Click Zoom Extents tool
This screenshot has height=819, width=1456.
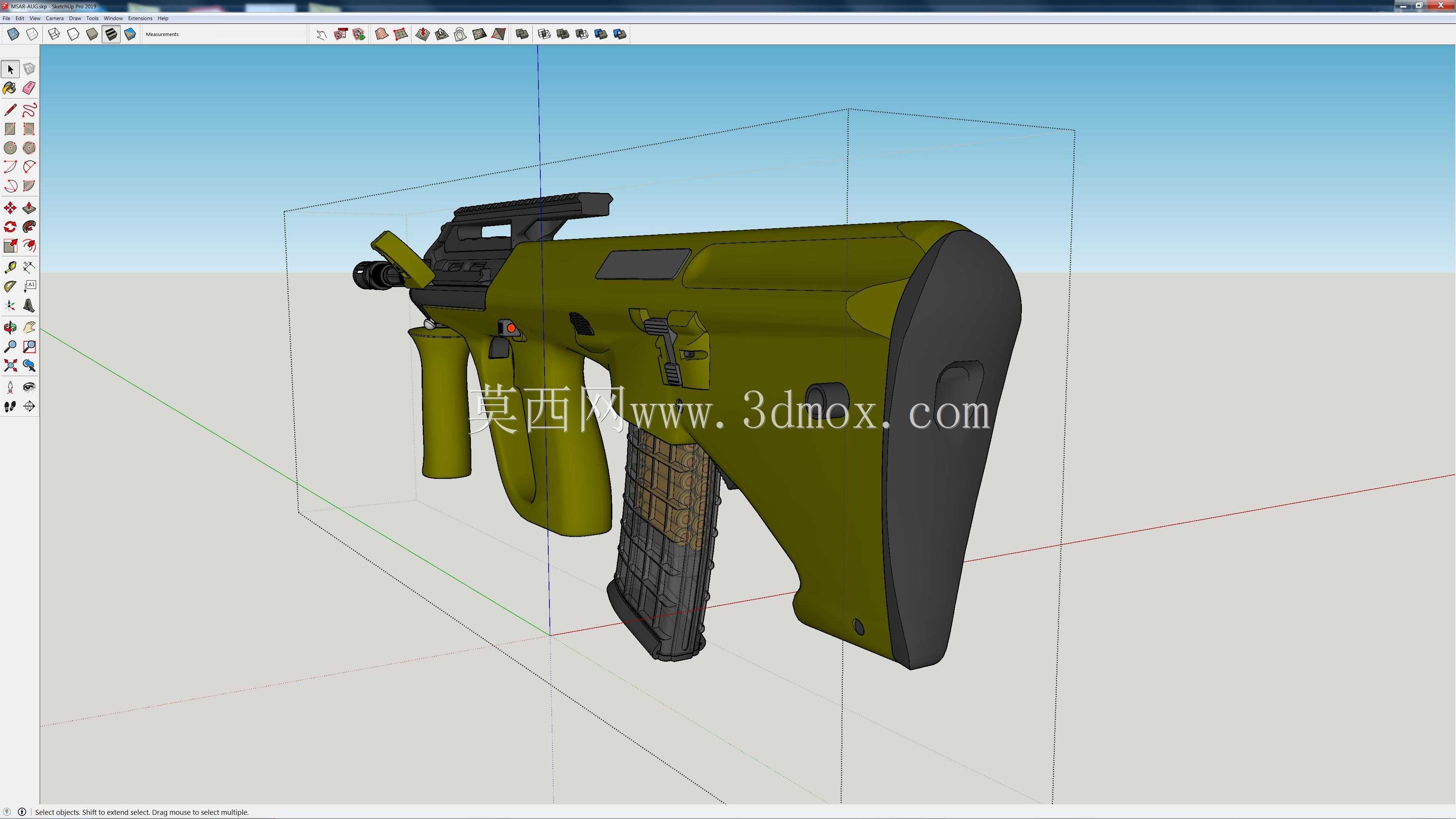pyautogui.click(x=10, y=366)
